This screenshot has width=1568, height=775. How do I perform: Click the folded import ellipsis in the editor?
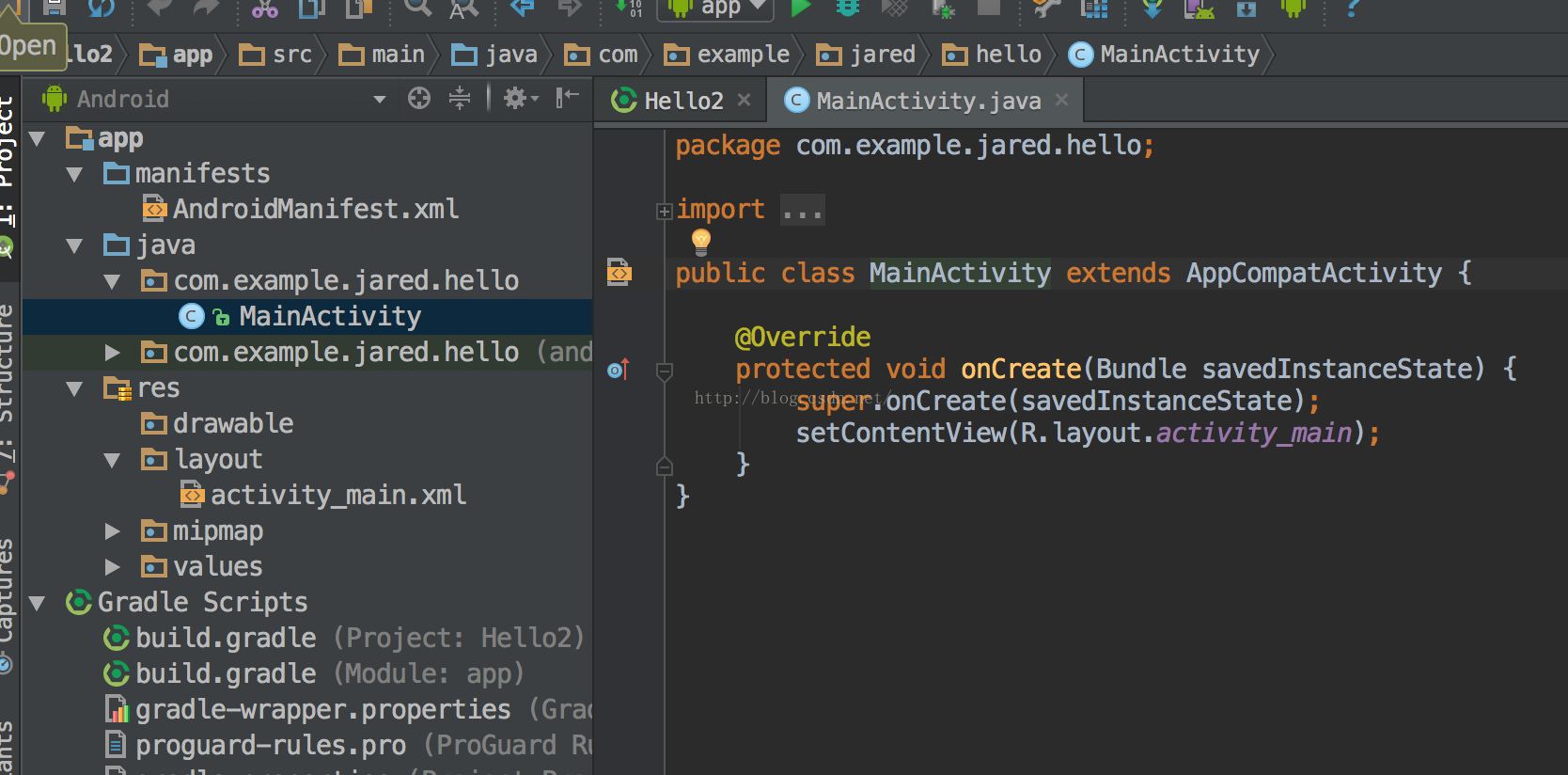(x=803, y=210)
